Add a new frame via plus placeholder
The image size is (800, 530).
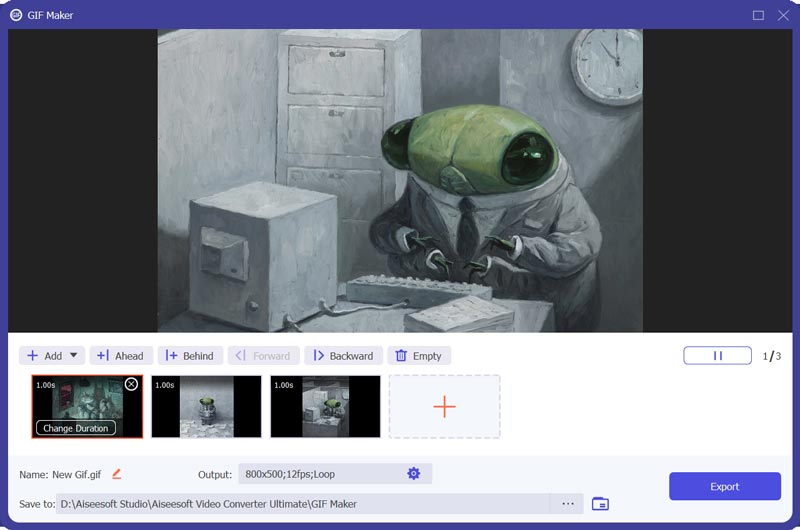coord(444,407)
